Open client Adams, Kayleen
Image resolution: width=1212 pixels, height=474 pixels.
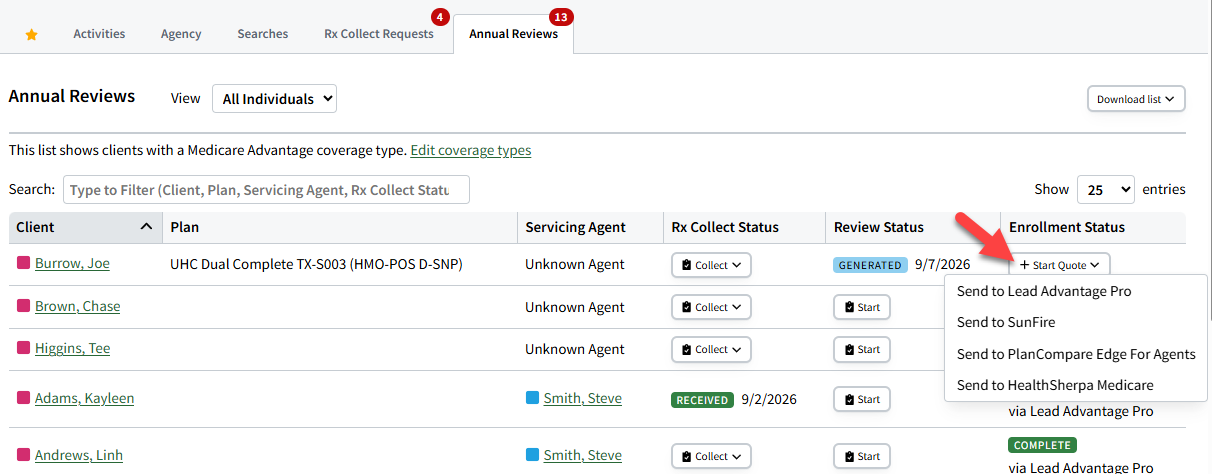point(84,398)
